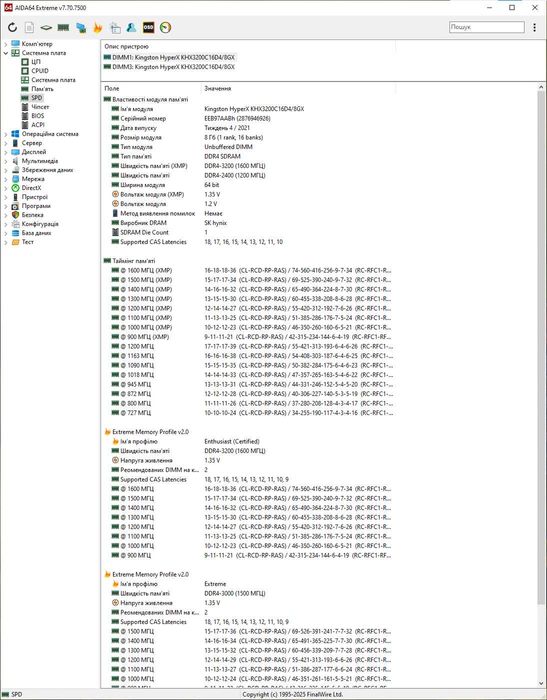Screen dimensions: 547x700
Task: Click the Пошук search field
Action: [x=487, y=27]
